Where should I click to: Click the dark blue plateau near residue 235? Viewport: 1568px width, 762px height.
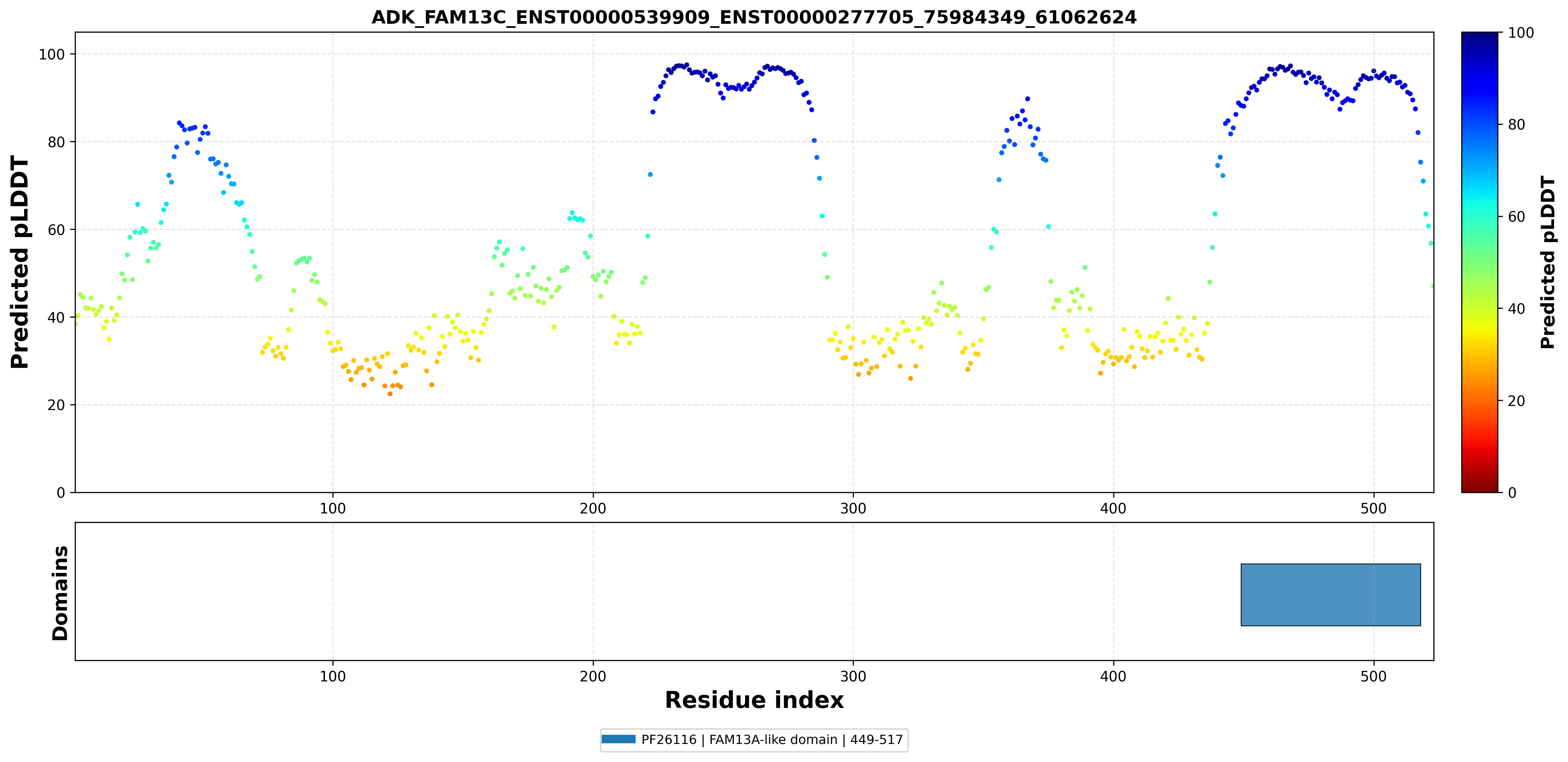(x=686, y=65)
